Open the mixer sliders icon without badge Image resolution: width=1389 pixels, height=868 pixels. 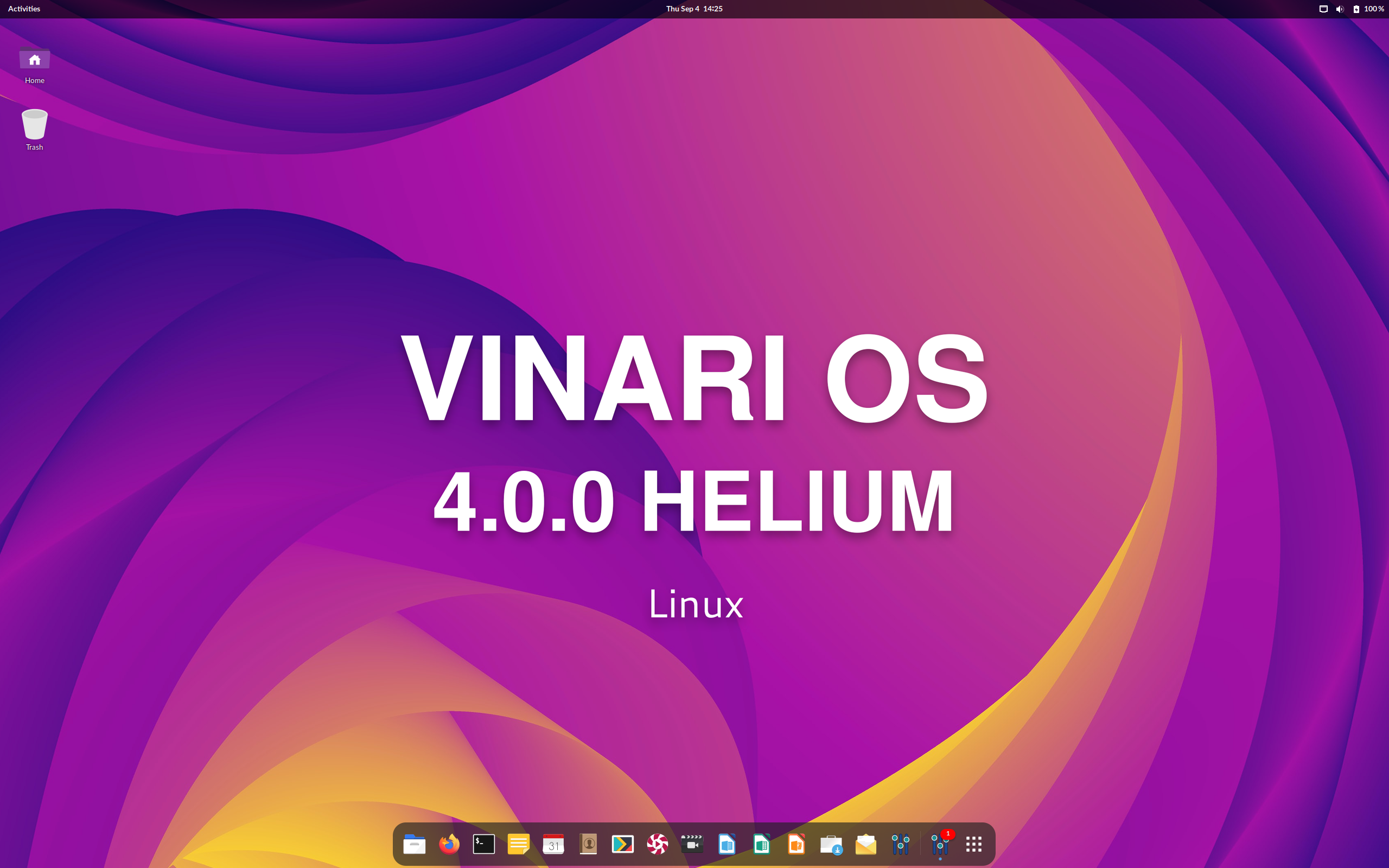click(901, 844)
